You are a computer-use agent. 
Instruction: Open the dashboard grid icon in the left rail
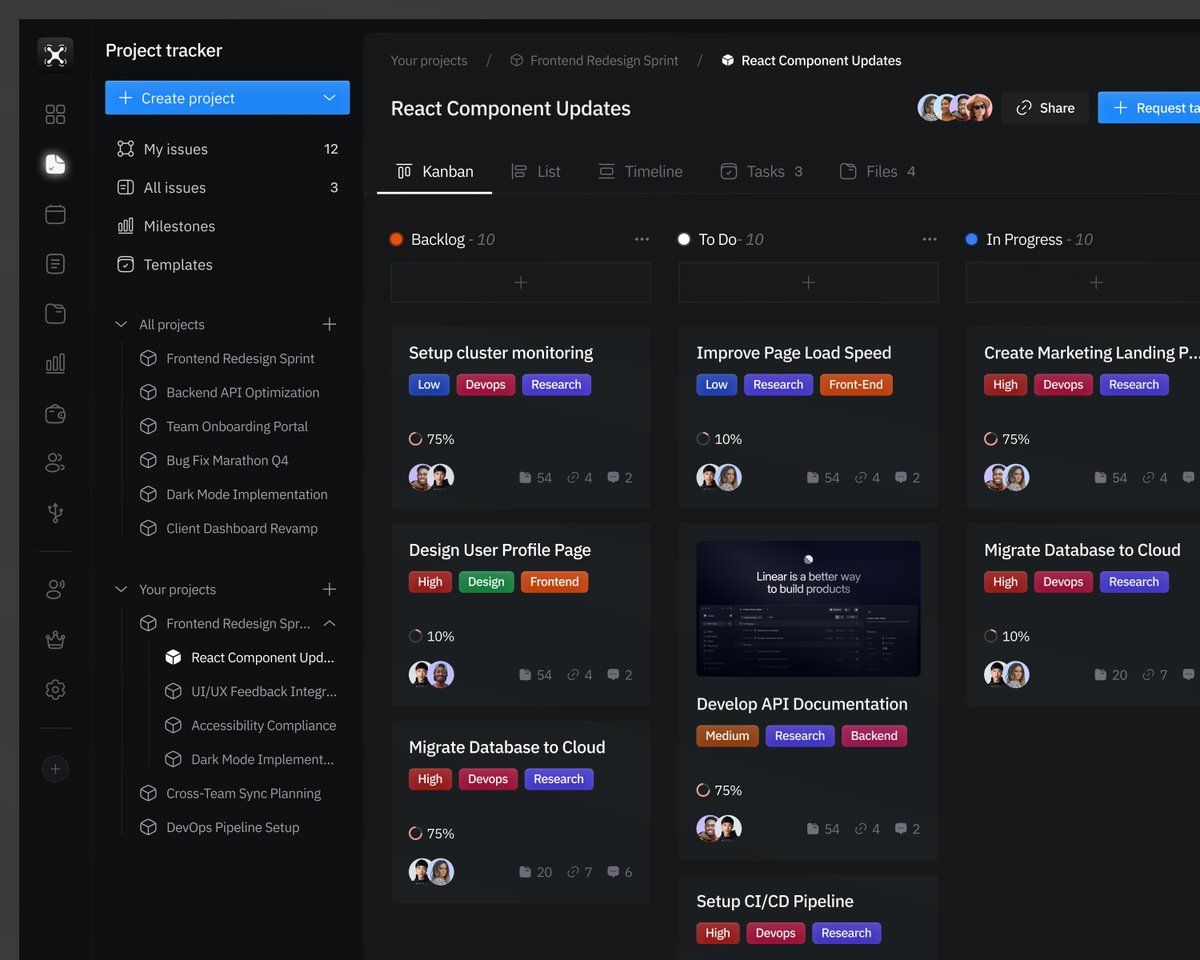pyautogui.click(x=55, y=114)
